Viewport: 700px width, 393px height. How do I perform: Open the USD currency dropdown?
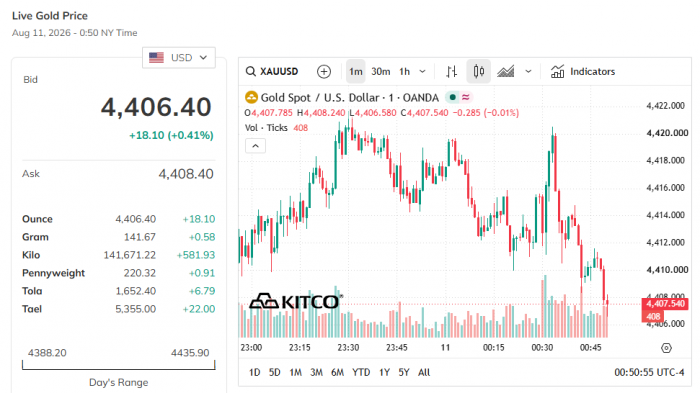179,58
